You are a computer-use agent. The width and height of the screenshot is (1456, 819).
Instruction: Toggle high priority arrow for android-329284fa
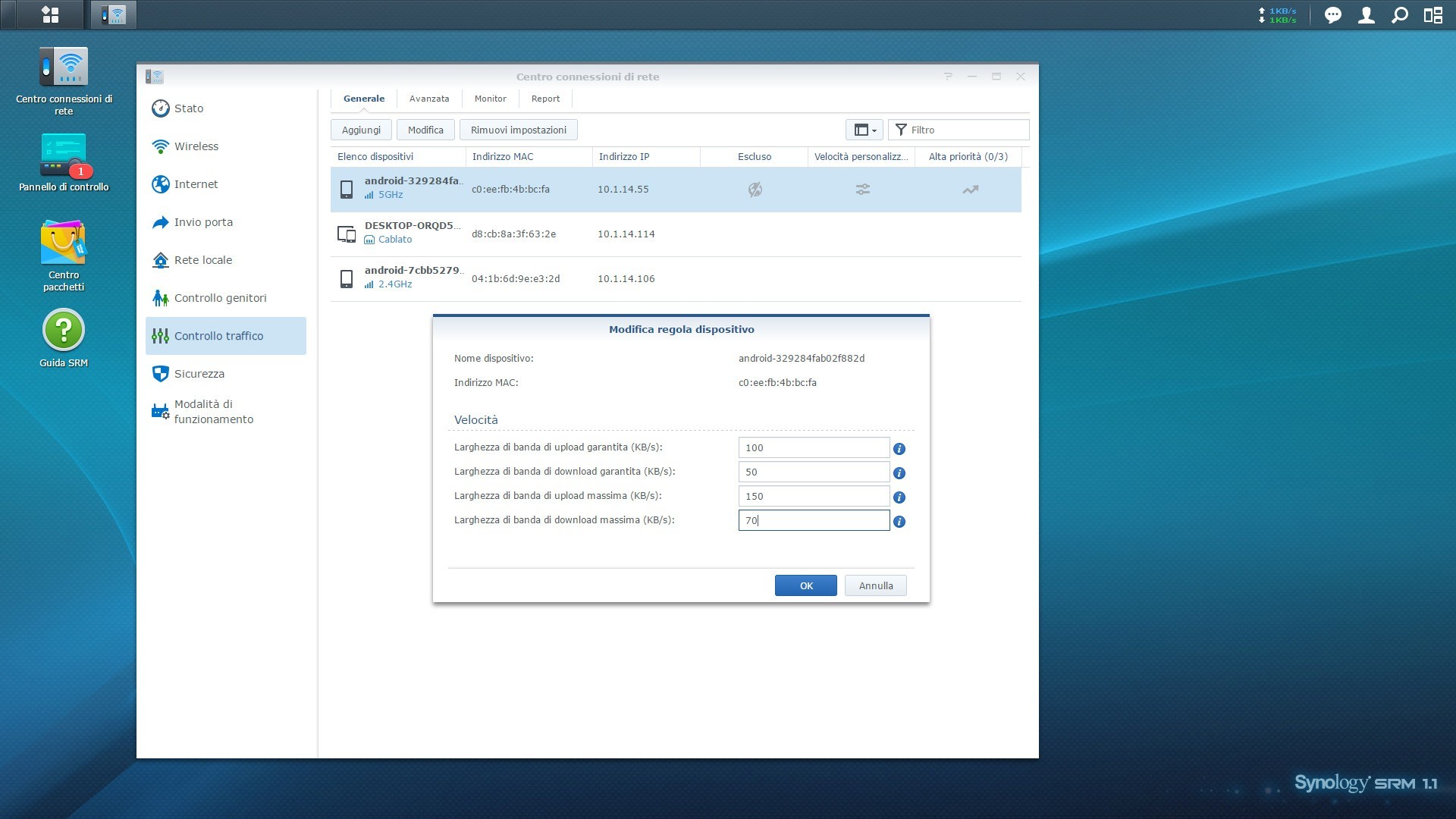(970, 190)
